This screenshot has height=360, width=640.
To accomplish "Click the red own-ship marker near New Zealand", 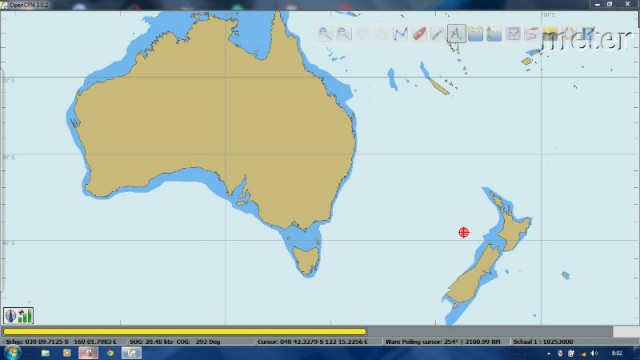I will click(x=464, y=232).
